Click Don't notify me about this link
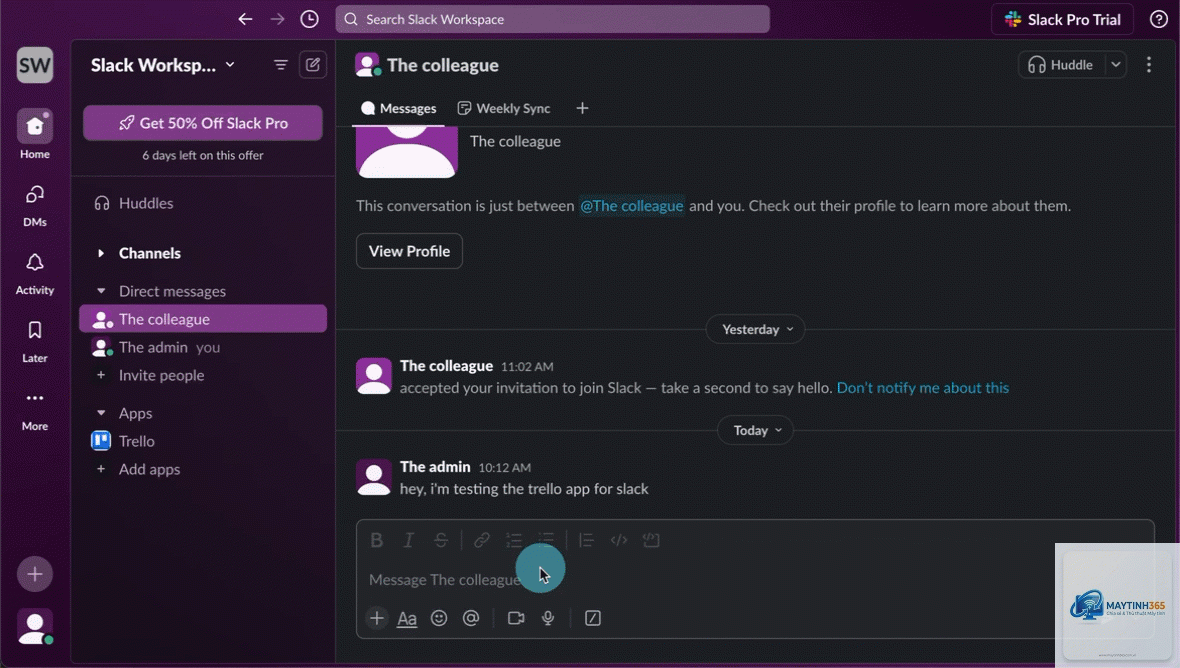 coord(923,388)
